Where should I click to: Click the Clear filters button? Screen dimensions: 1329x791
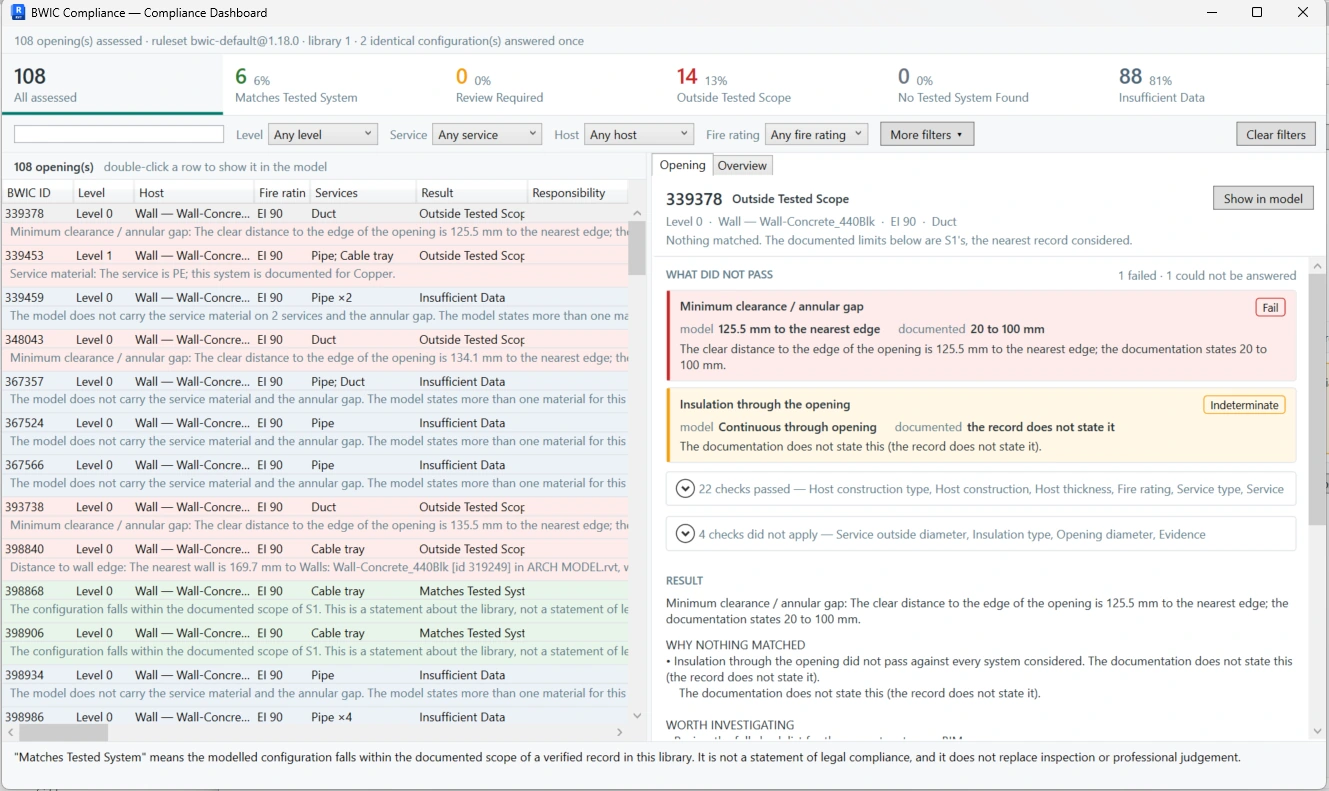point(1276,134)
